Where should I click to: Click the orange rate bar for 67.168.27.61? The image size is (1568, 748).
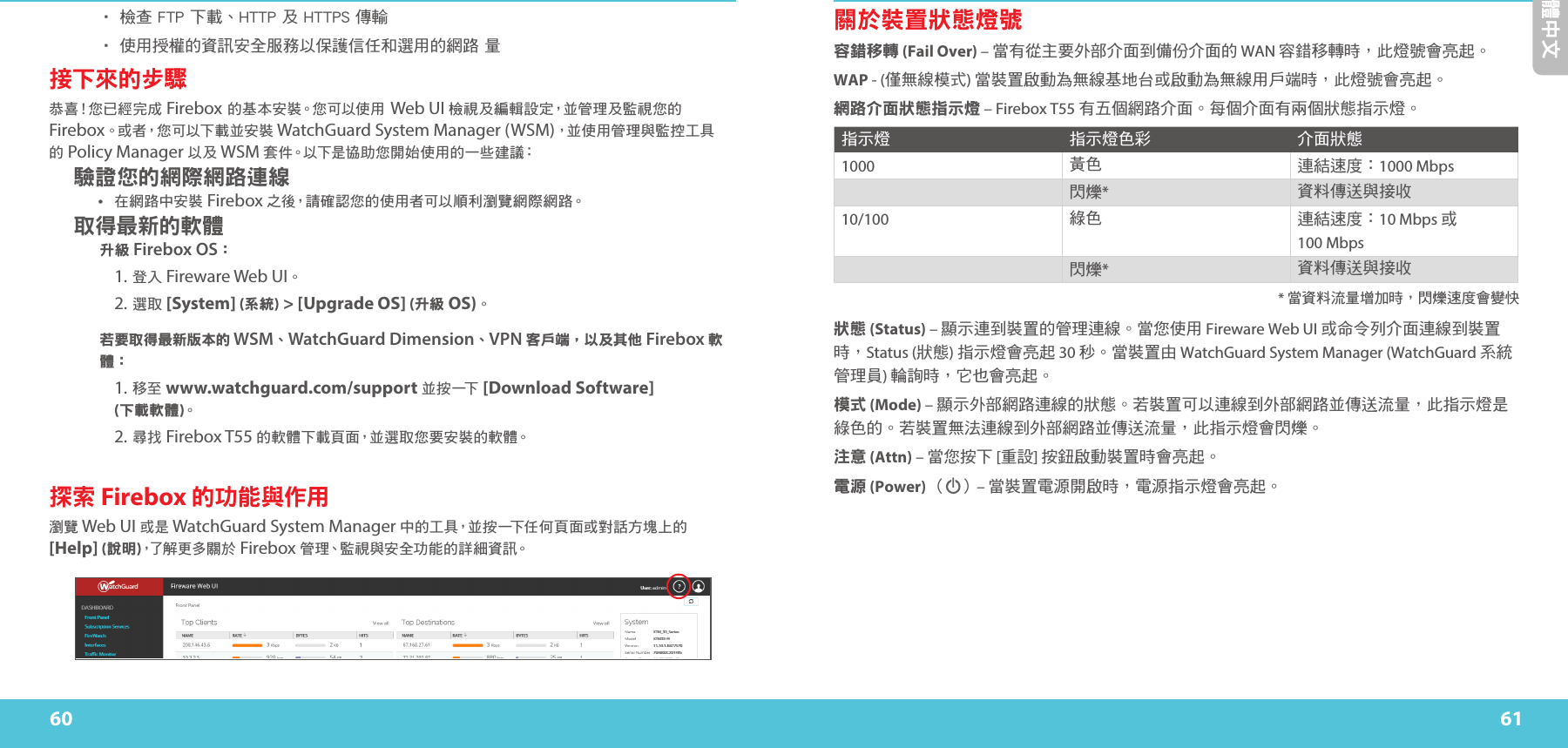(x=468, y=645)
